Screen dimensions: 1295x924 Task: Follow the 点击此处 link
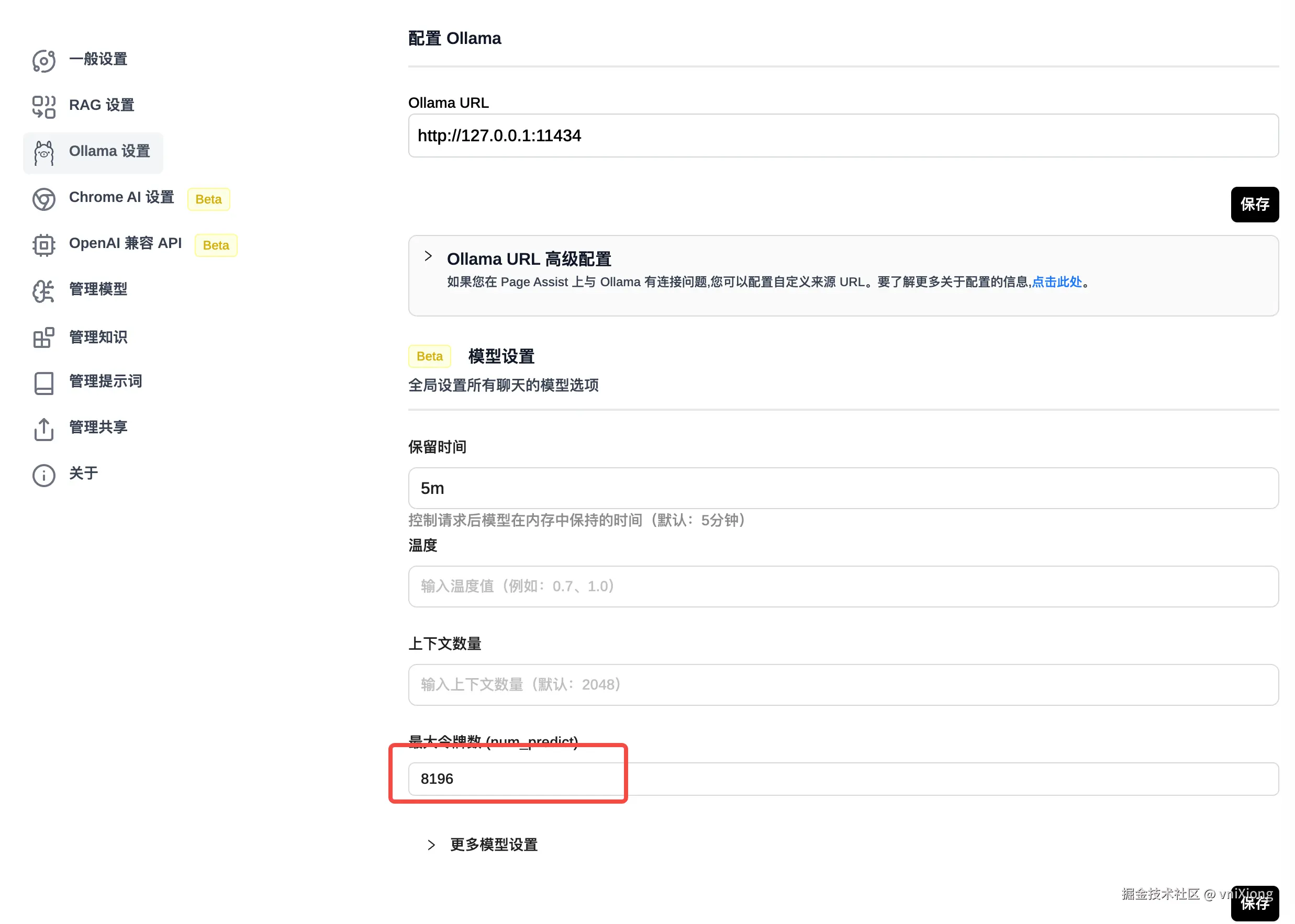[1056, 282]
